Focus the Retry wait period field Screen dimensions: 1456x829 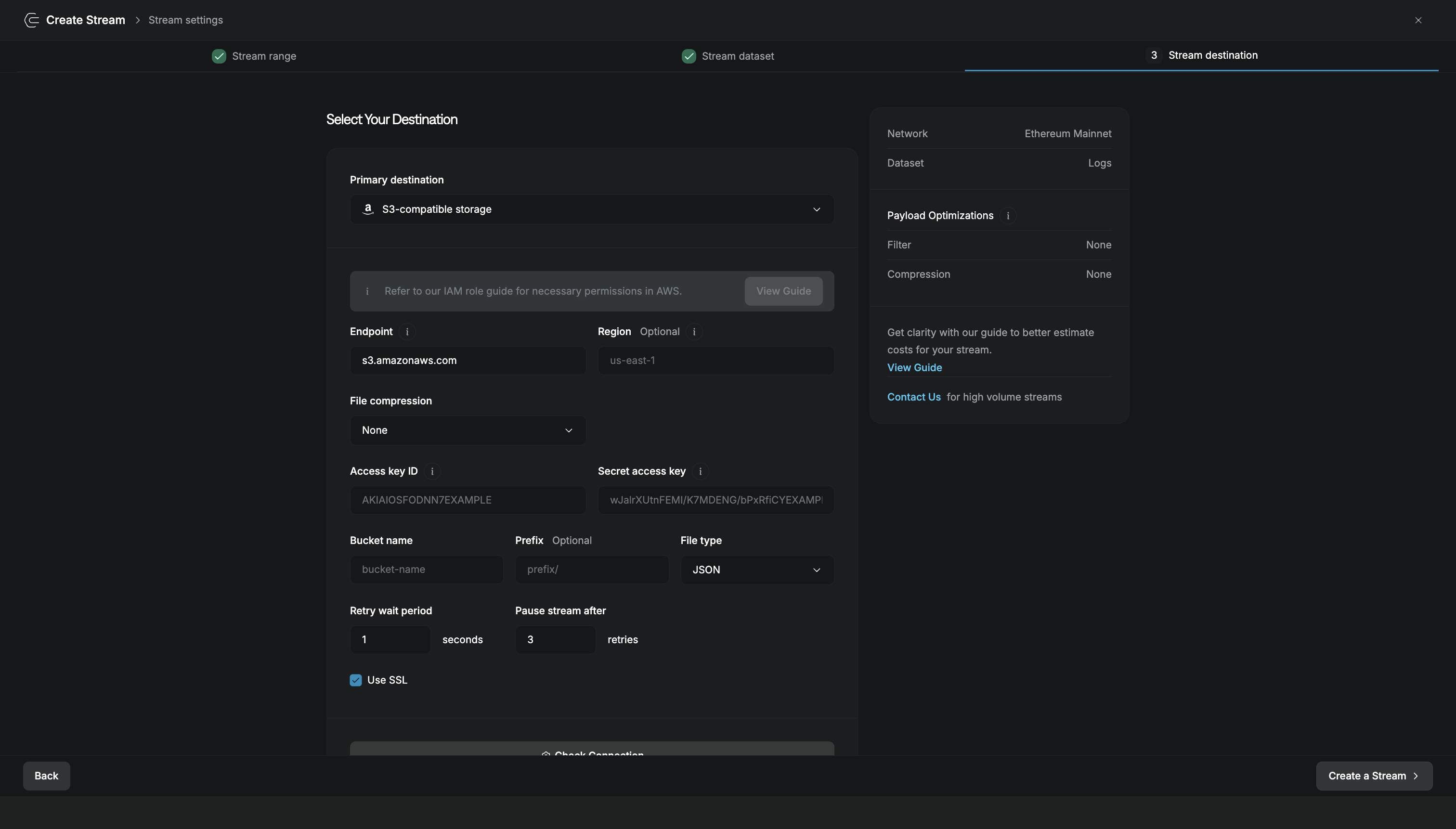point(390,640)
